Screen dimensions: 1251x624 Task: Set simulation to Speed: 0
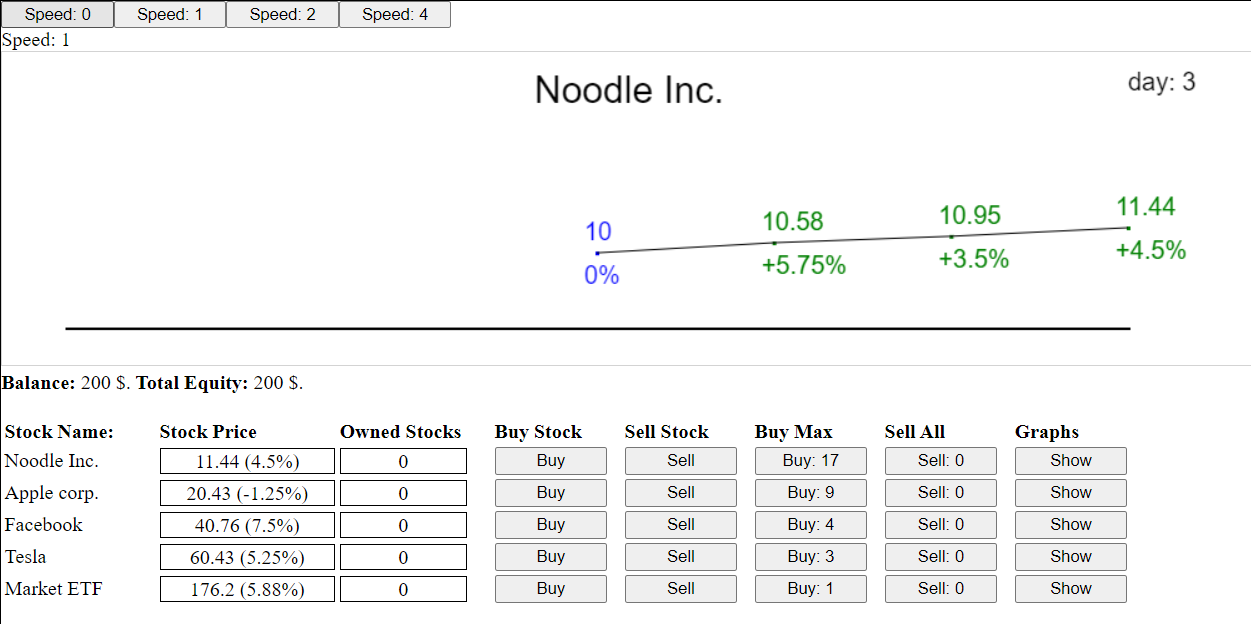pos(57,14)
